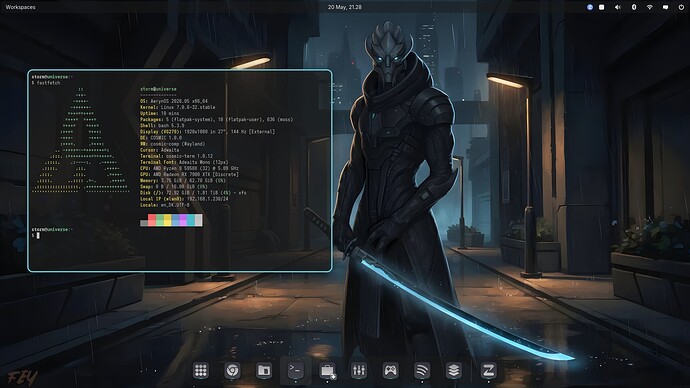The height and width of the screenshot is (388, 690).
Task: Click the red color block in fastfetch palette
Action: pyautogui.click(x=152, y=220)
